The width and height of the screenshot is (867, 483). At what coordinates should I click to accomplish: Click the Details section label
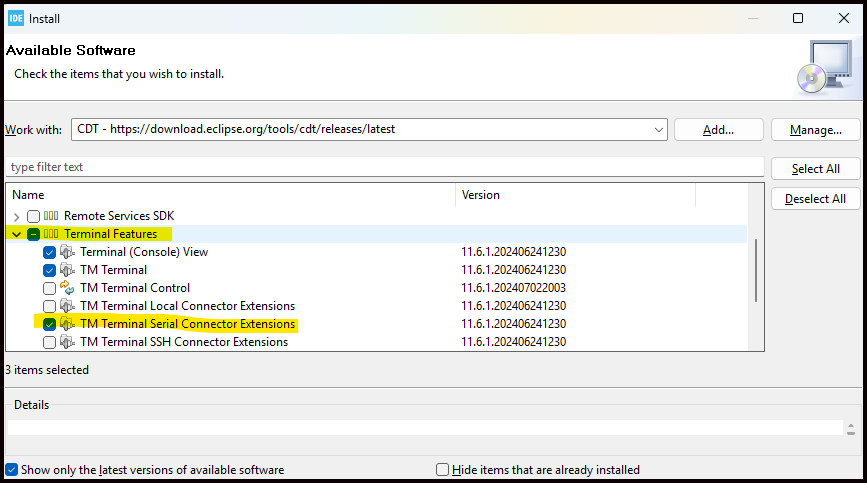[x=32, y=405]
